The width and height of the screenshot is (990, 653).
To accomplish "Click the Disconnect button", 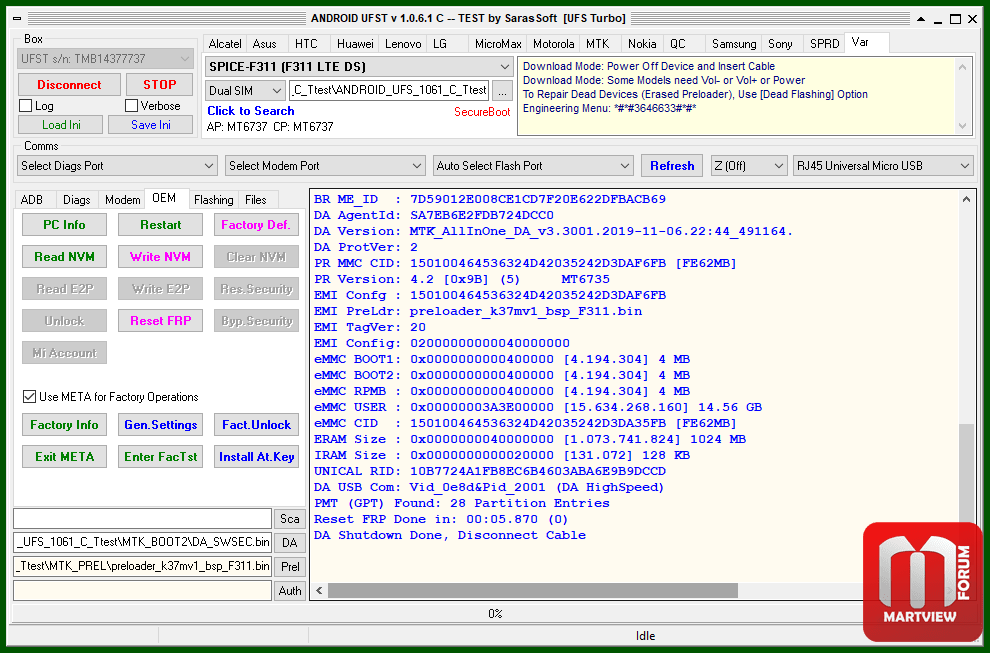I will [x=69, y=85].
